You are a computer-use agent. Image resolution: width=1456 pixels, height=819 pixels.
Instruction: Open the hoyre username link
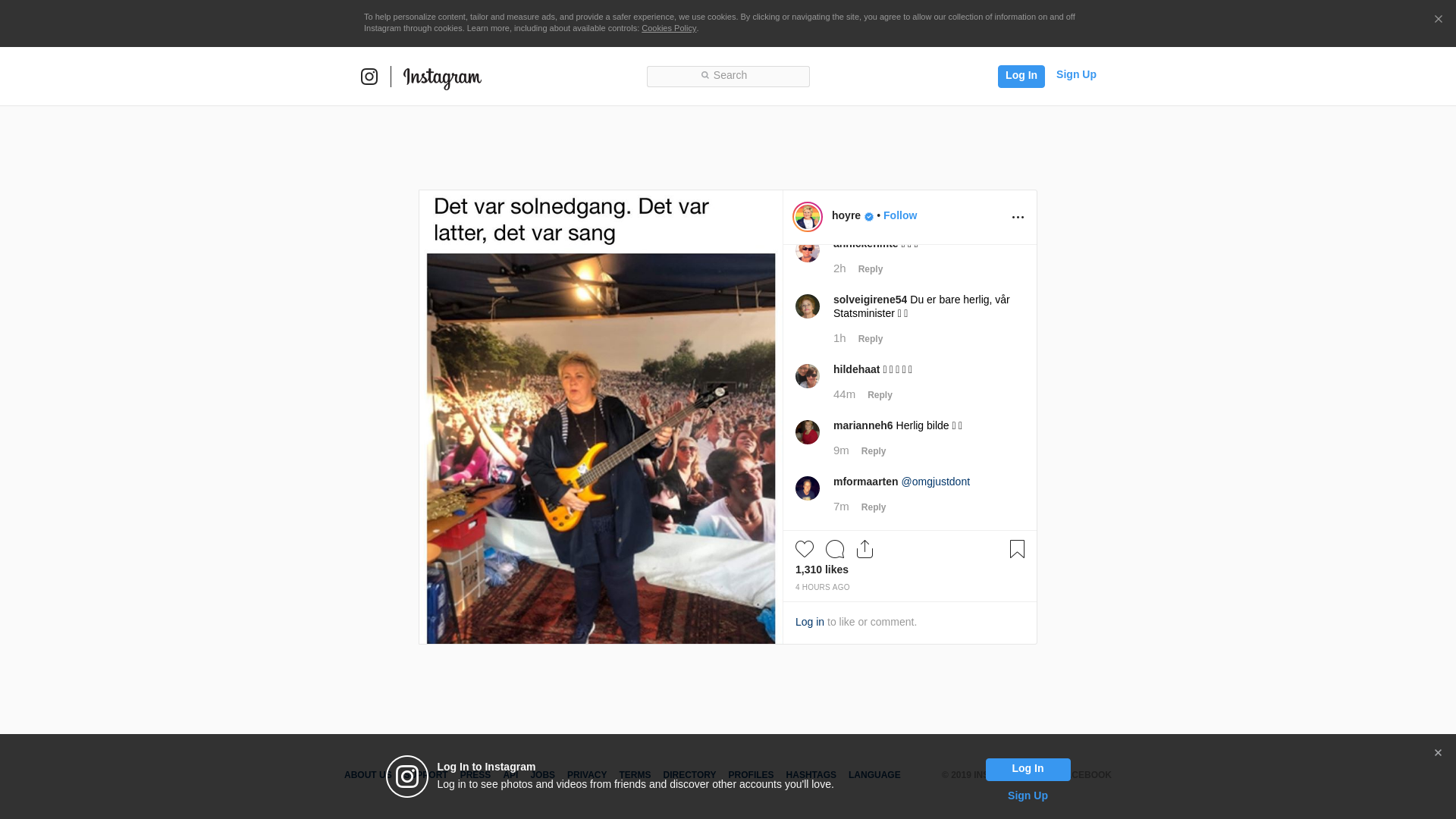(x=846, y=215)
